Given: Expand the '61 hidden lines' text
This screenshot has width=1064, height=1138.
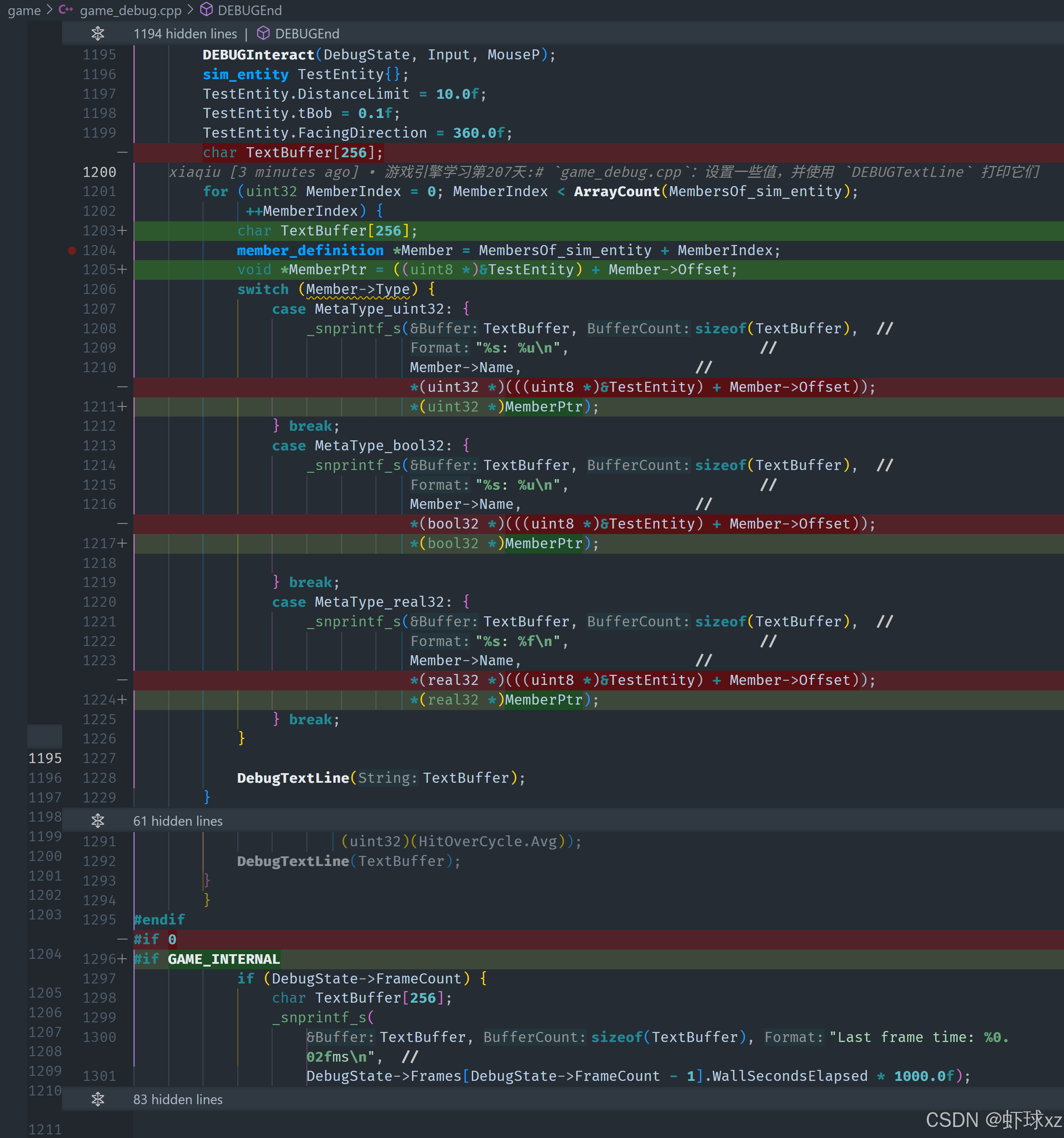Looking at the screenshot, I should (178, 821).
